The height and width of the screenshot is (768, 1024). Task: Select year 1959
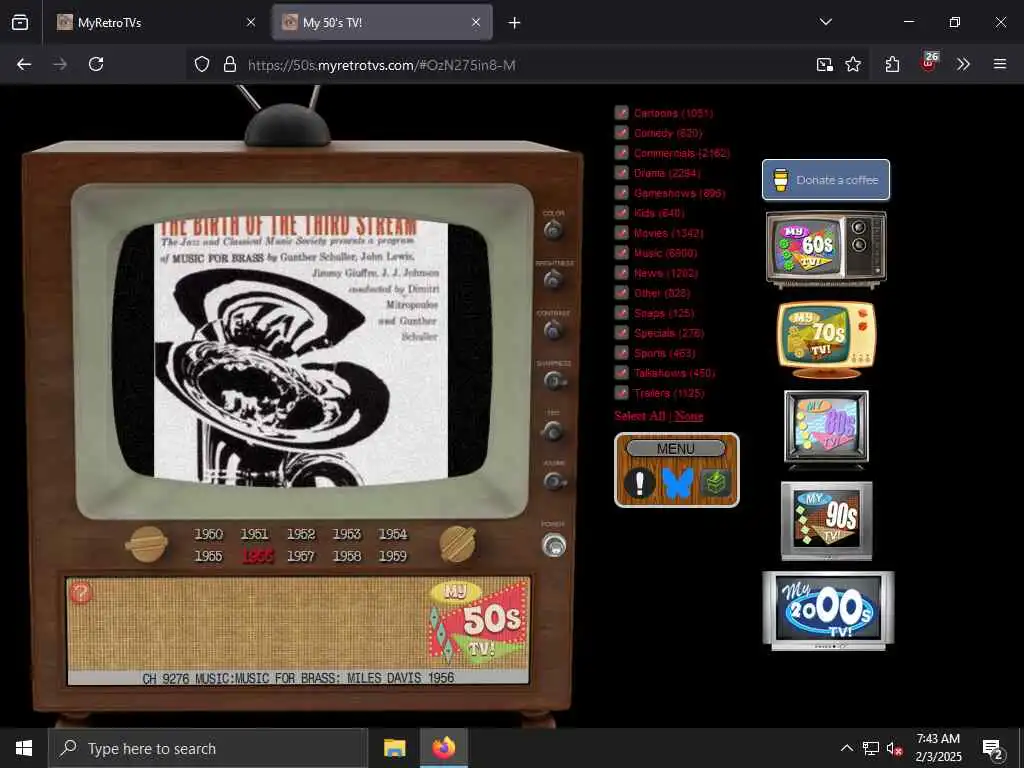coord(393,556)
